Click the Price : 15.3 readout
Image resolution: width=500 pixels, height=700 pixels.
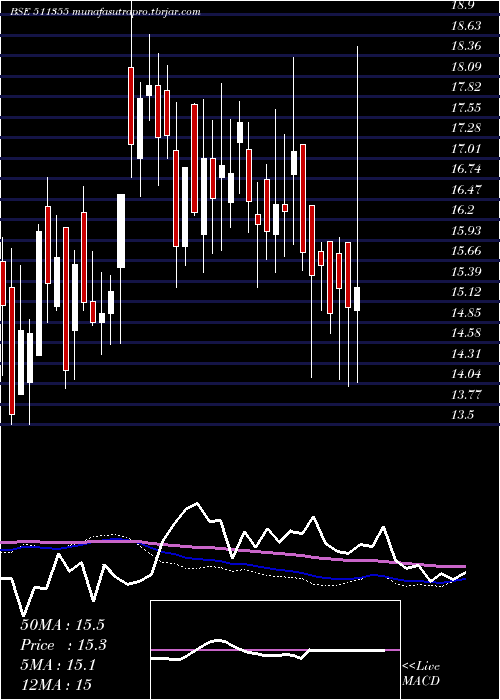pyautogui.click(x=64, y=645)
